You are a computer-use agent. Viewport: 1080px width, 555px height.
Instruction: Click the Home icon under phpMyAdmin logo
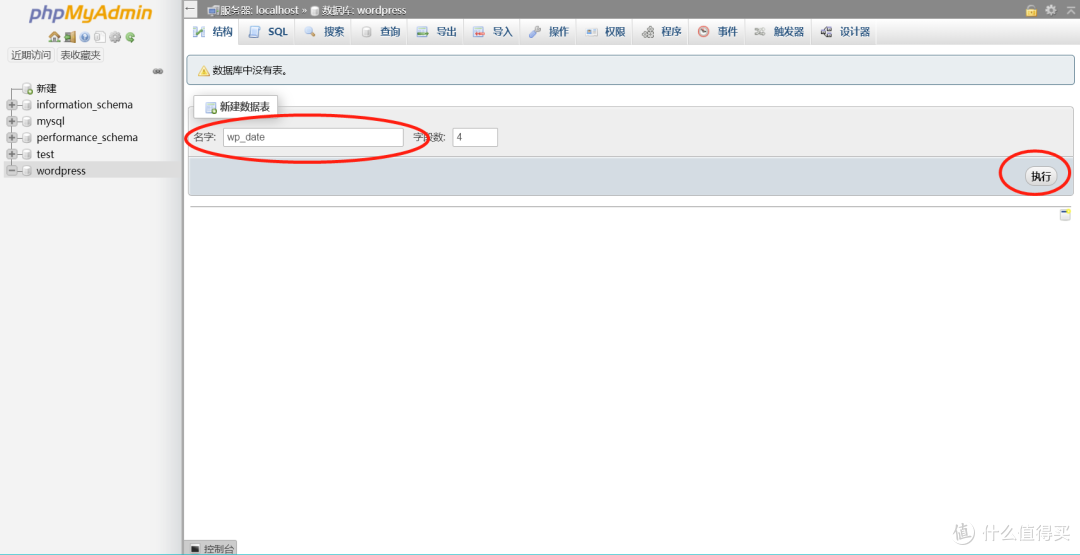pos(54,37)
